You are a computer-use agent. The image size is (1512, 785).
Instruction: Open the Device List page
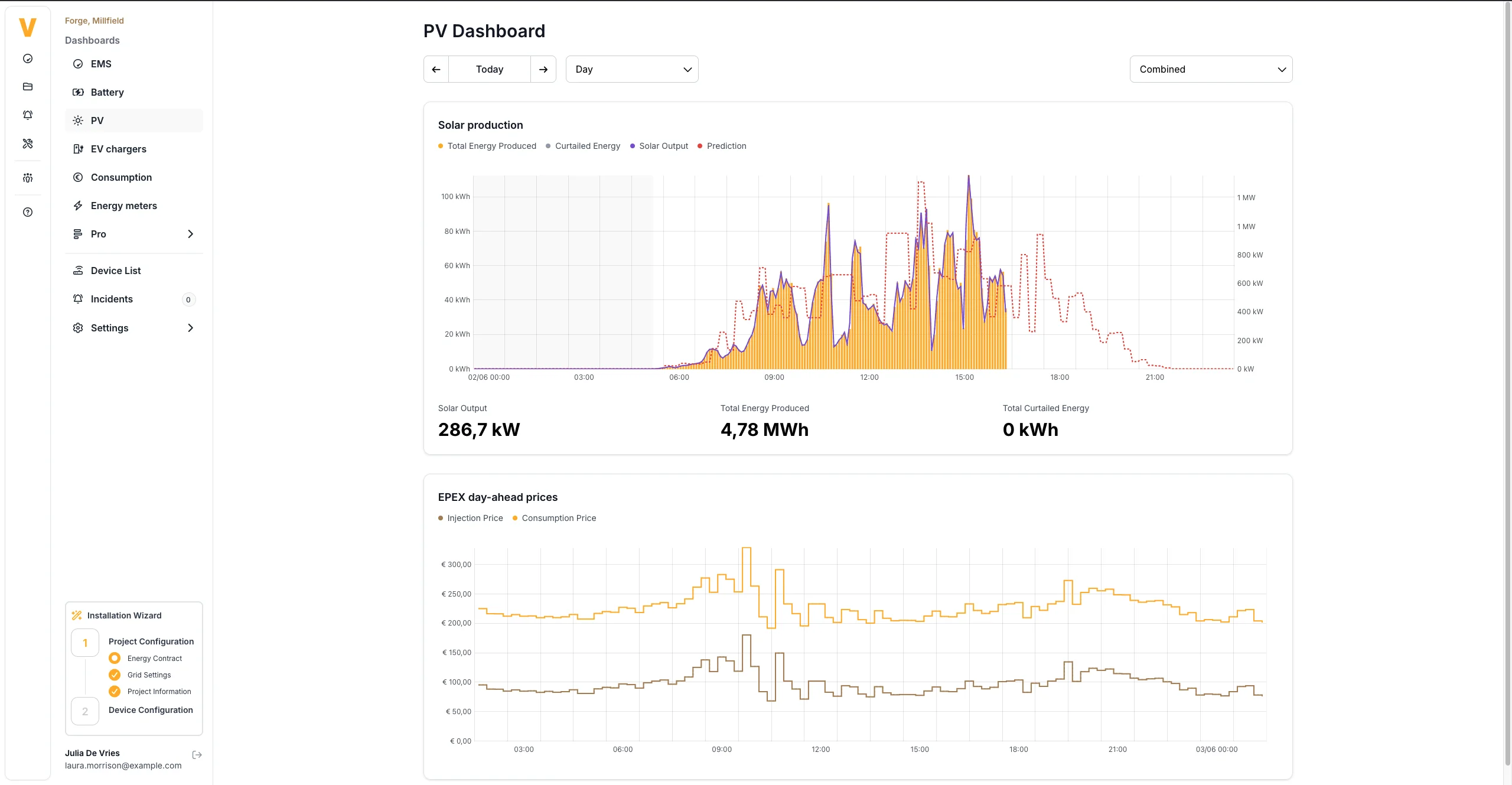coord(134,271)
